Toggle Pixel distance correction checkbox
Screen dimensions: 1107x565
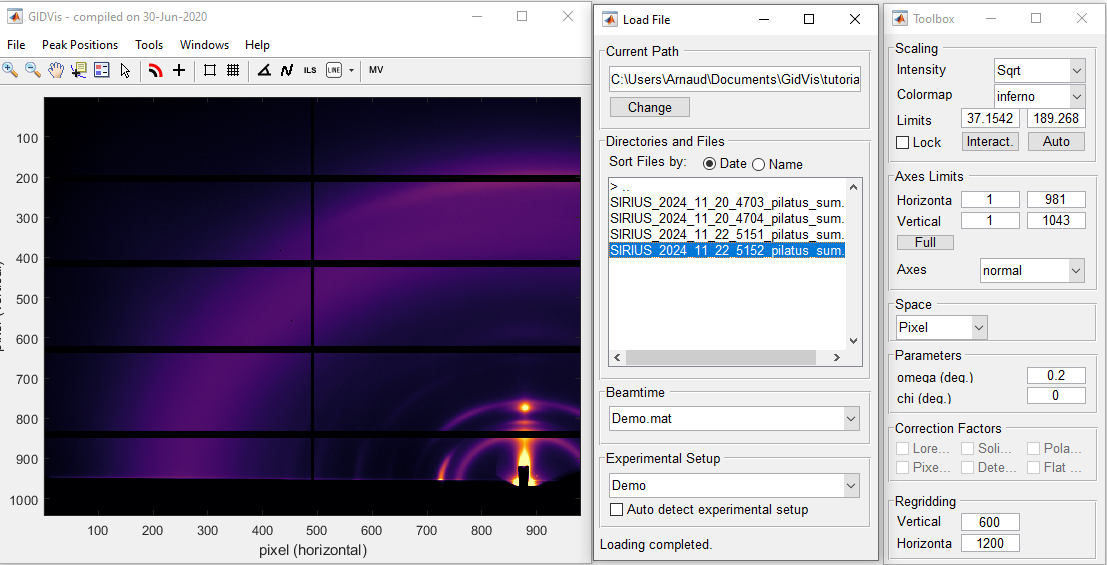(x=902, y=467)
